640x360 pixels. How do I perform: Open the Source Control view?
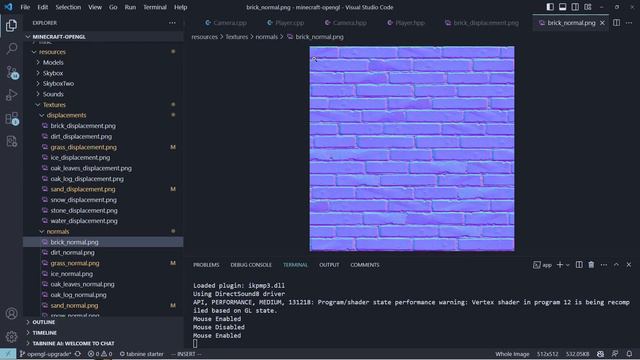click(11, 72)
